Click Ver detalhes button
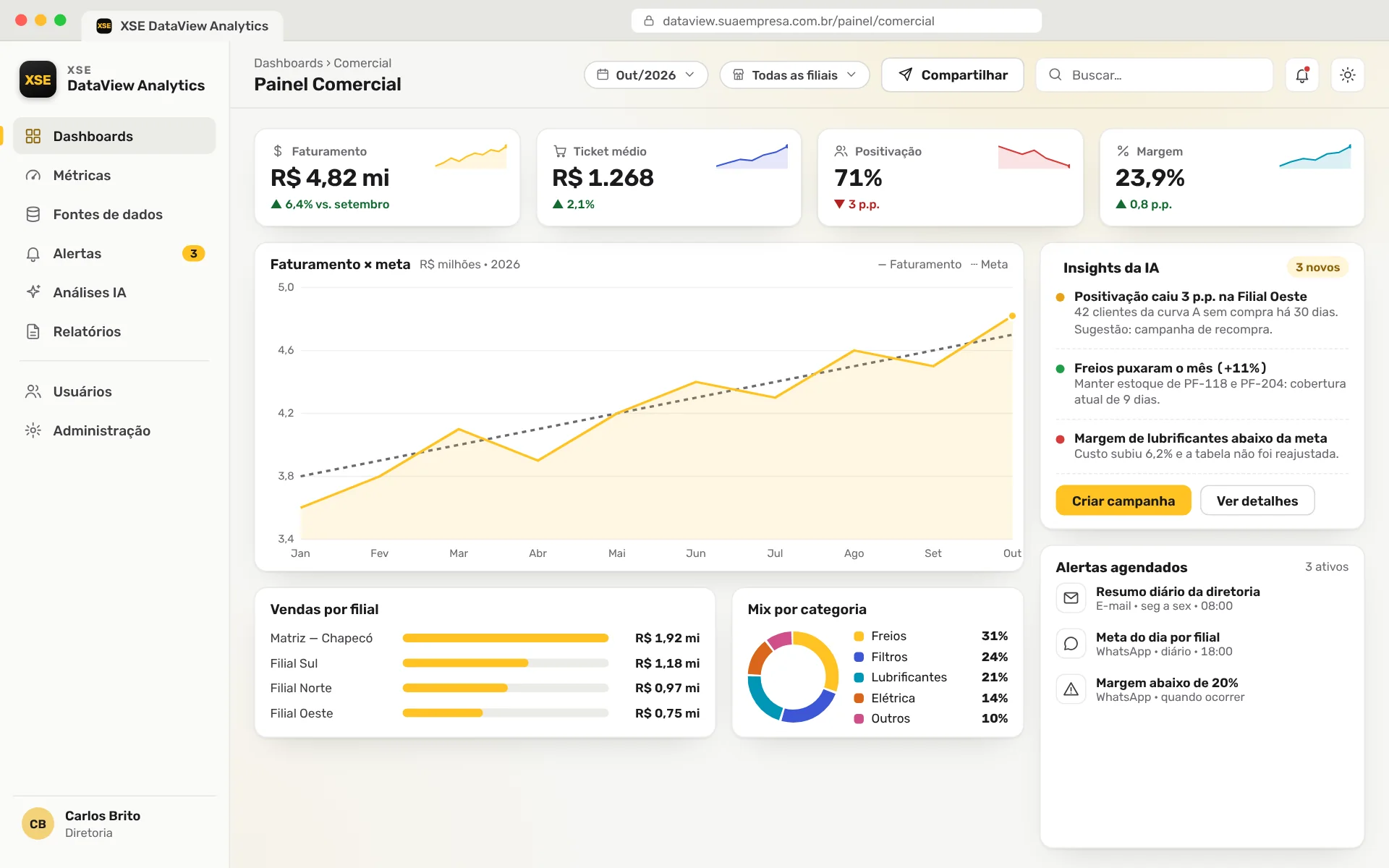 pyautogui.click(x=1257, y=501)
